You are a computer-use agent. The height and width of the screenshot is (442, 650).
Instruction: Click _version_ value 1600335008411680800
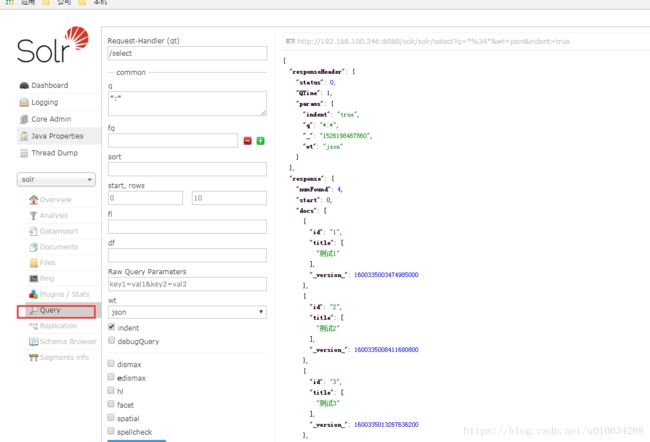pos(386,350)
